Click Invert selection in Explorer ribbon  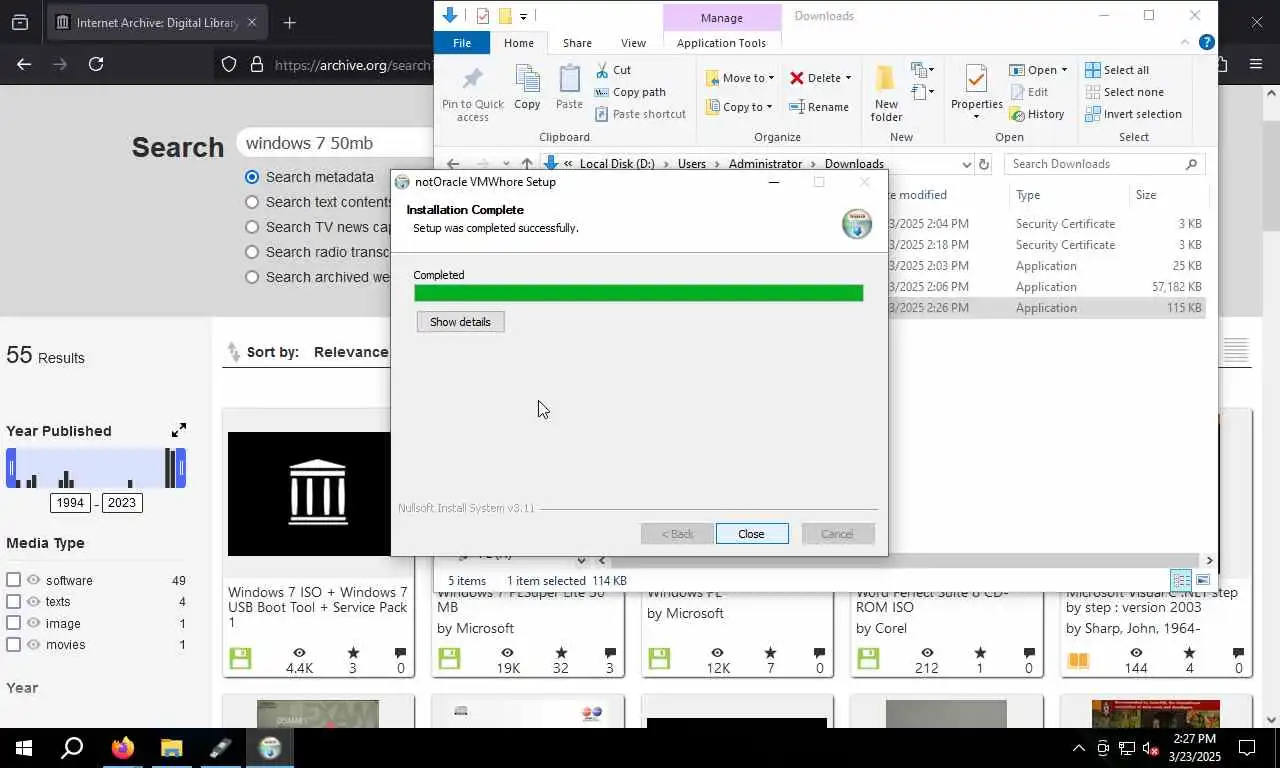pos(1133,114)
